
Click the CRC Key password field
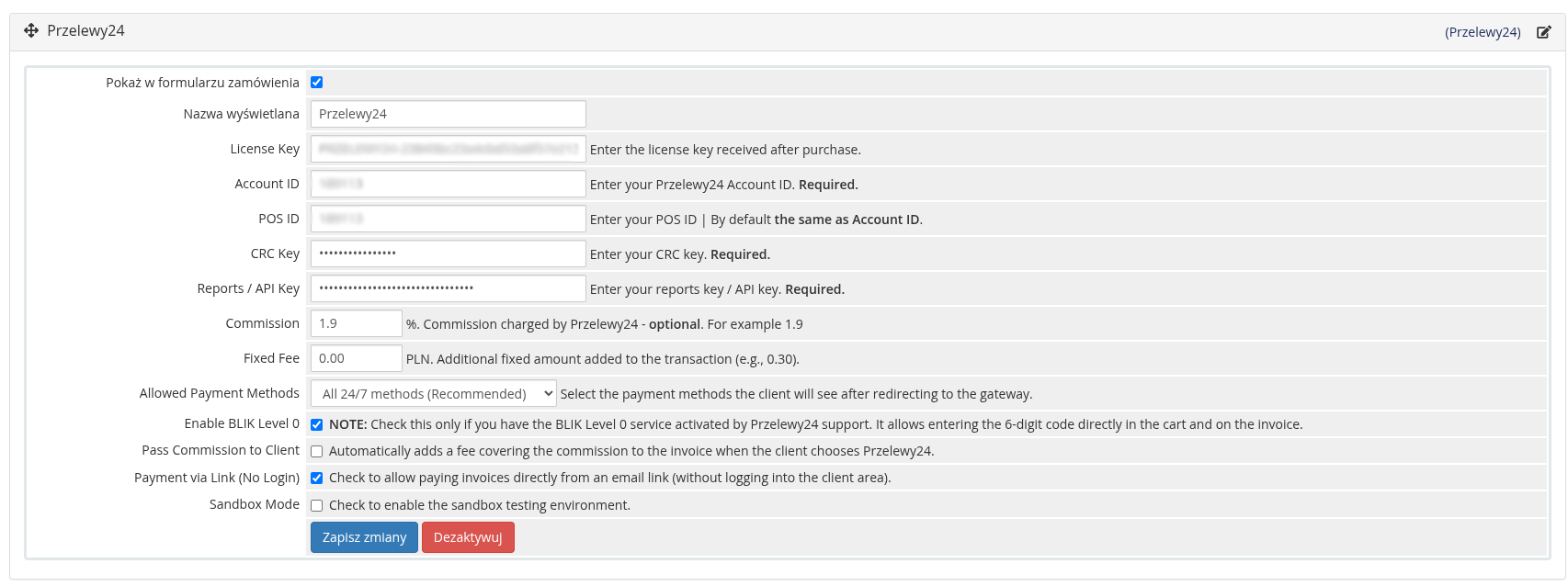coord(448,254)
